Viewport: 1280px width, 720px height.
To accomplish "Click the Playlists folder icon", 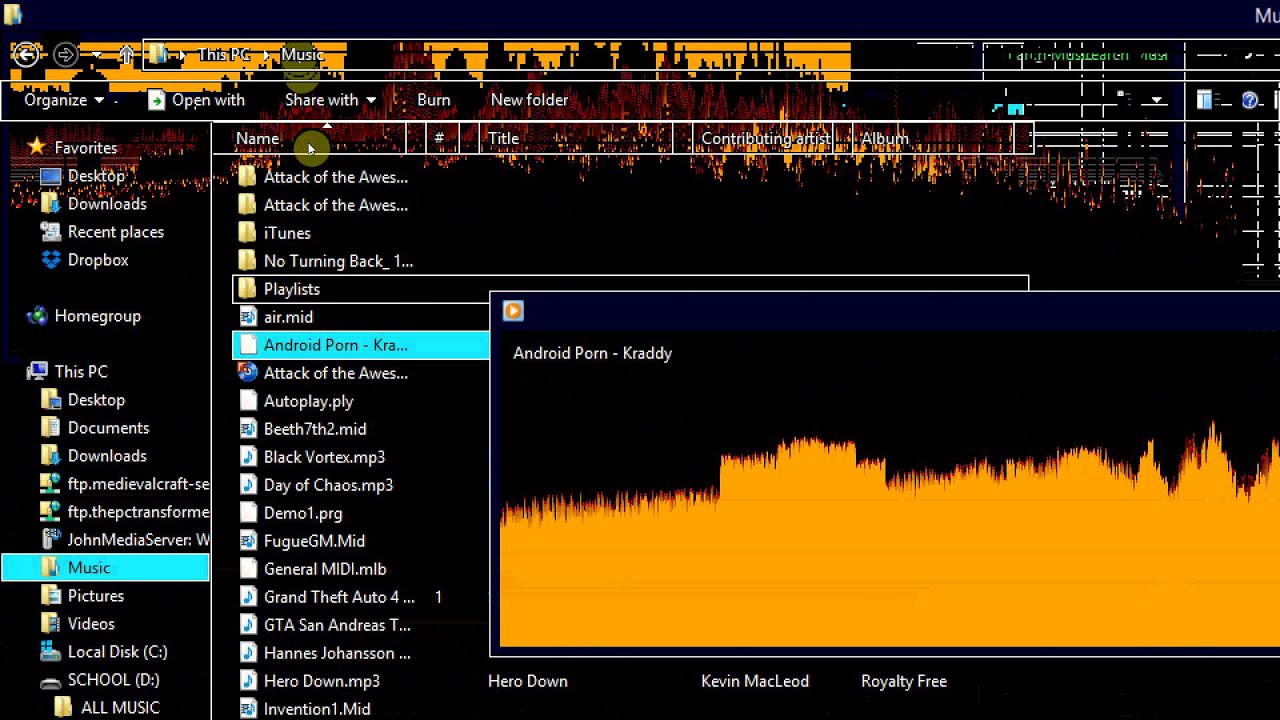I will point(248,289).
